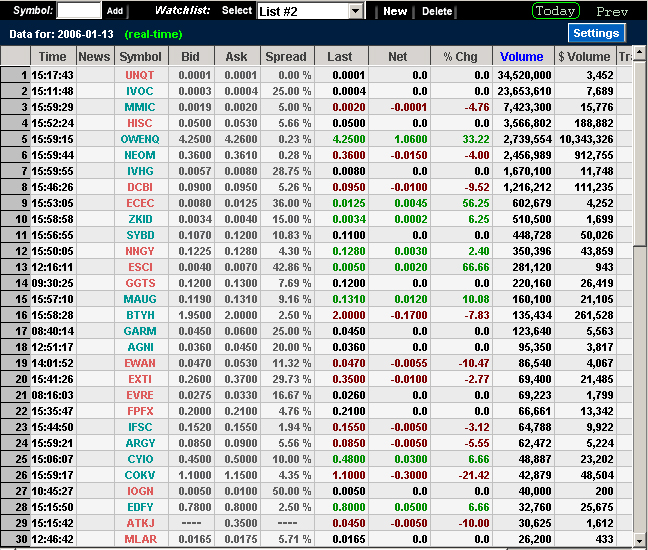Select symbol DCBI

pos(140,187)
